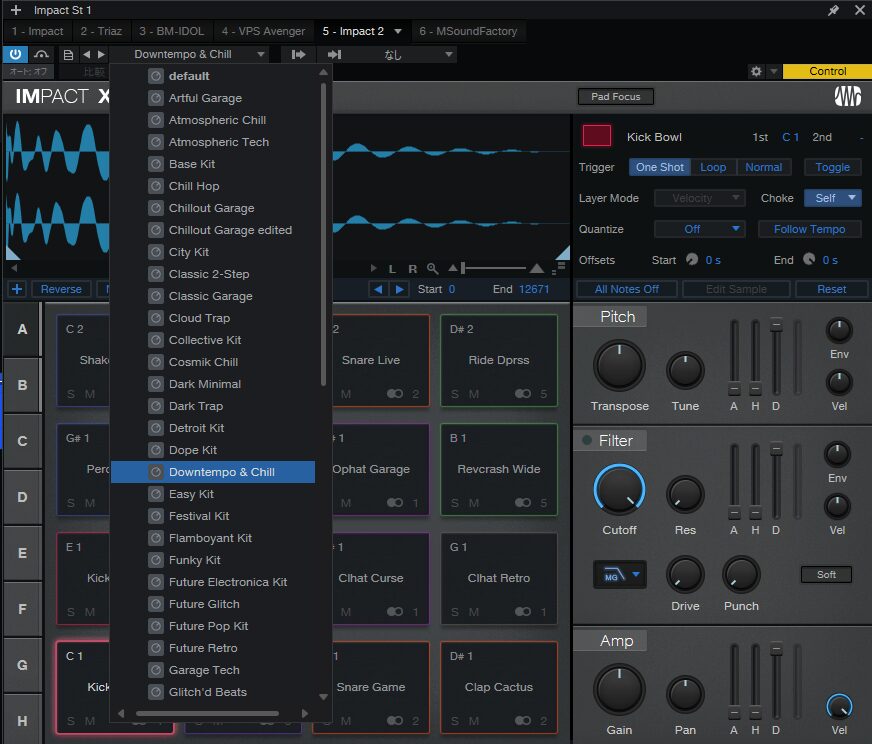Click the sidechain input arrow icon
The width and height of the screenshot is (872, 744).
[298, 54]
